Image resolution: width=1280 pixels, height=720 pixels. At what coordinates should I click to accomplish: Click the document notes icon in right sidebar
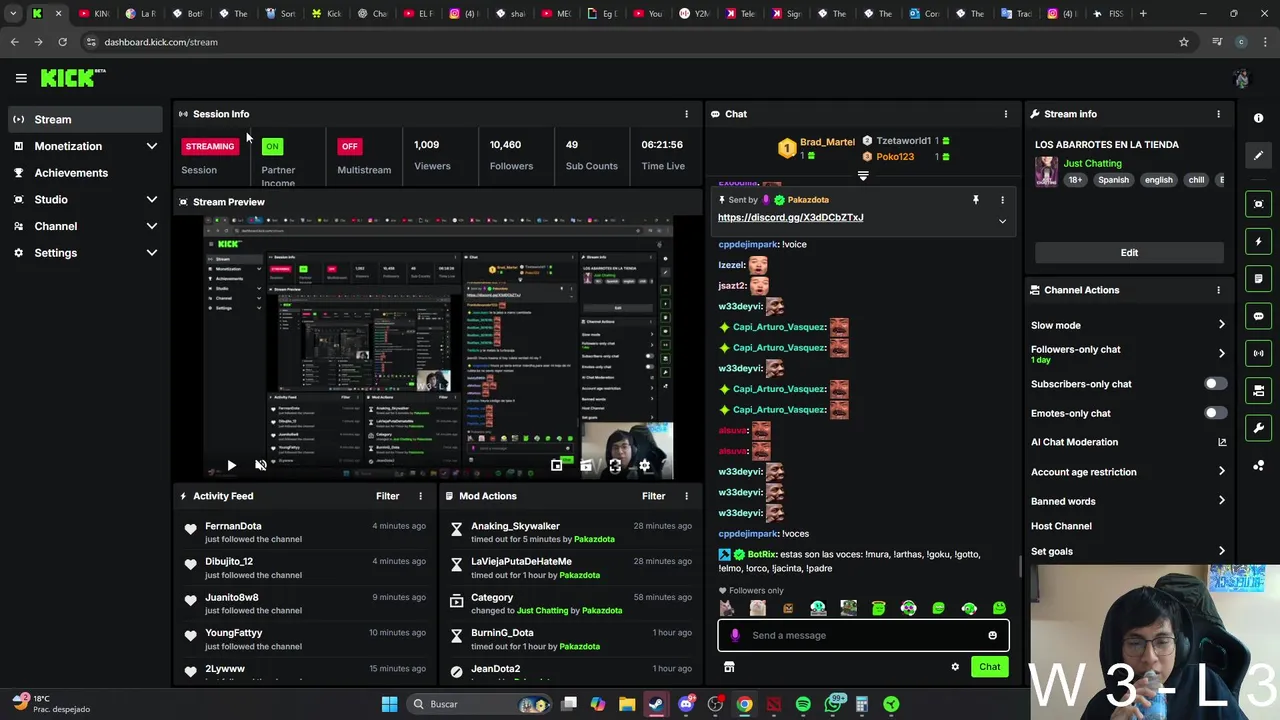[1258, 279]
